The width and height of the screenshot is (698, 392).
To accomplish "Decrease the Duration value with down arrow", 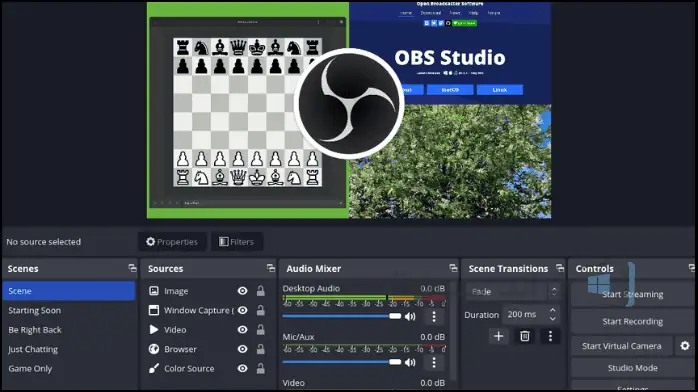I will click(552, 319).
